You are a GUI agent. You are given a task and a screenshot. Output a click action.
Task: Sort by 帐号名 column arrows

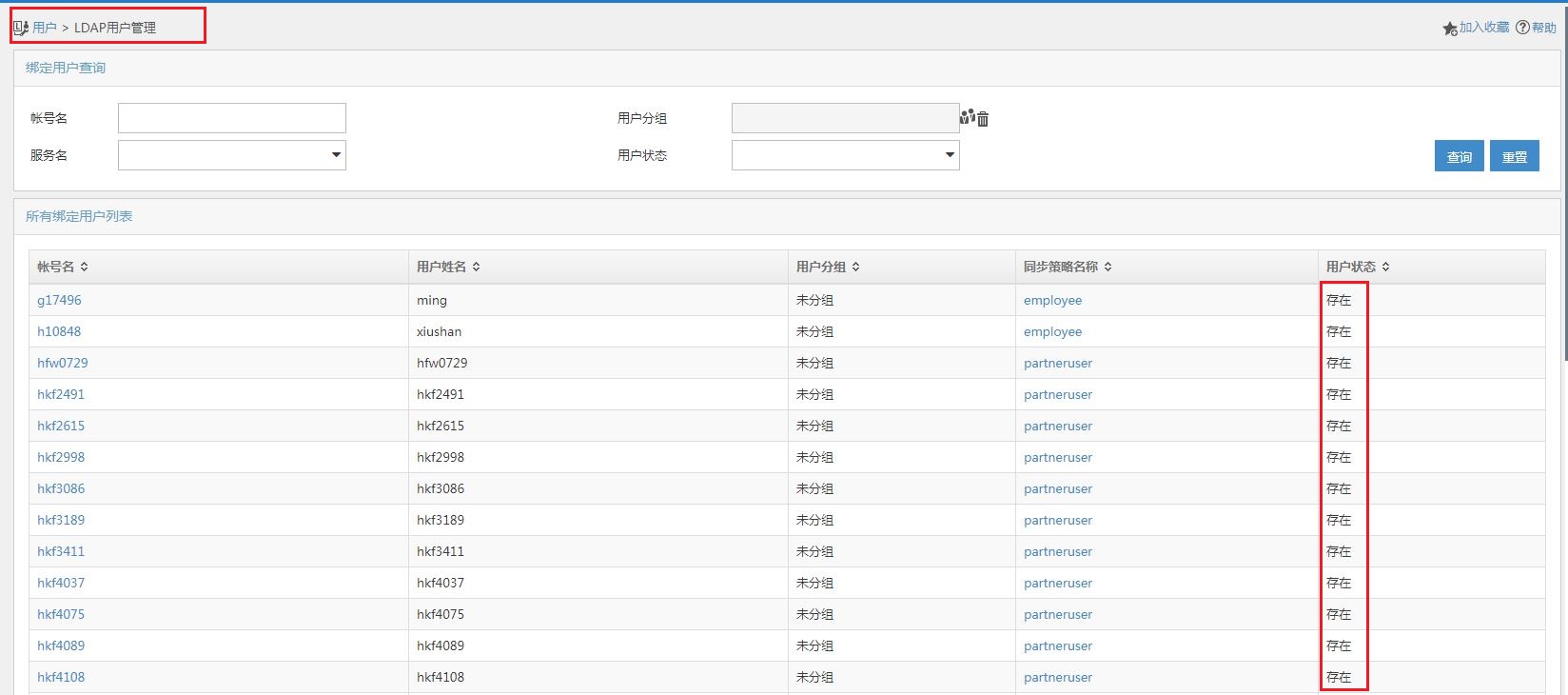[85, 267]
